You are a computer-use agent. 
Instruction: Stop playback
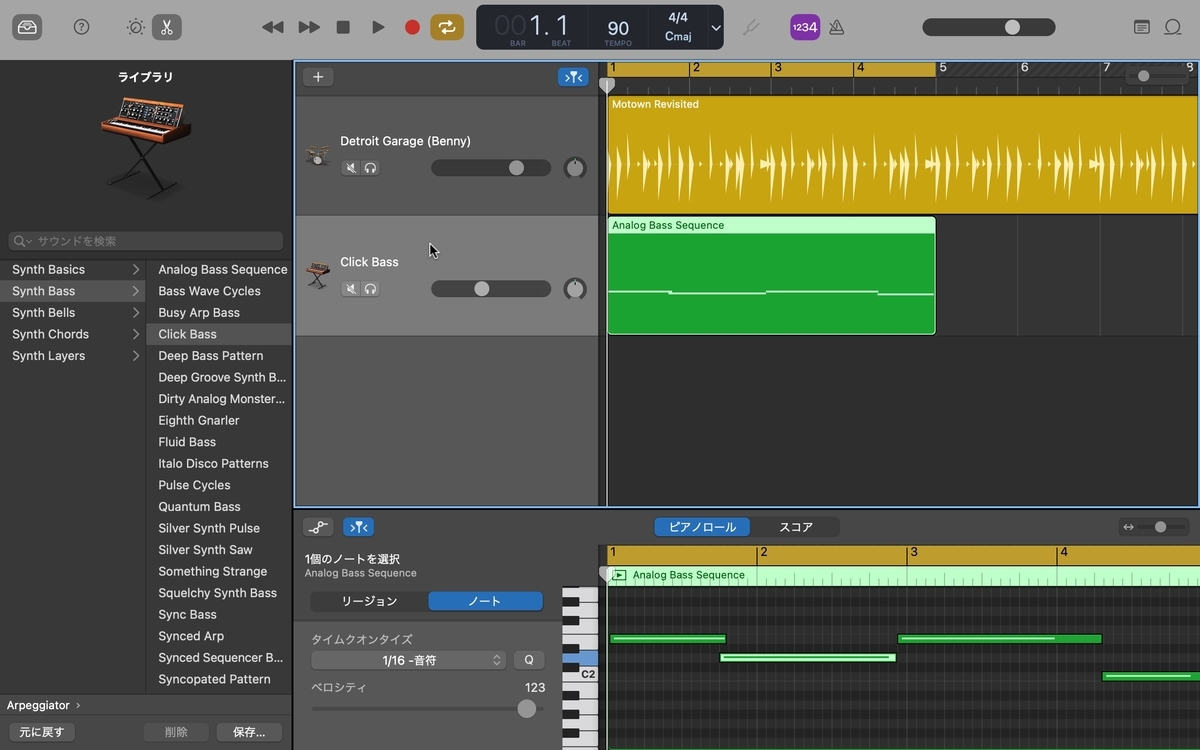(x=343, y=27)
